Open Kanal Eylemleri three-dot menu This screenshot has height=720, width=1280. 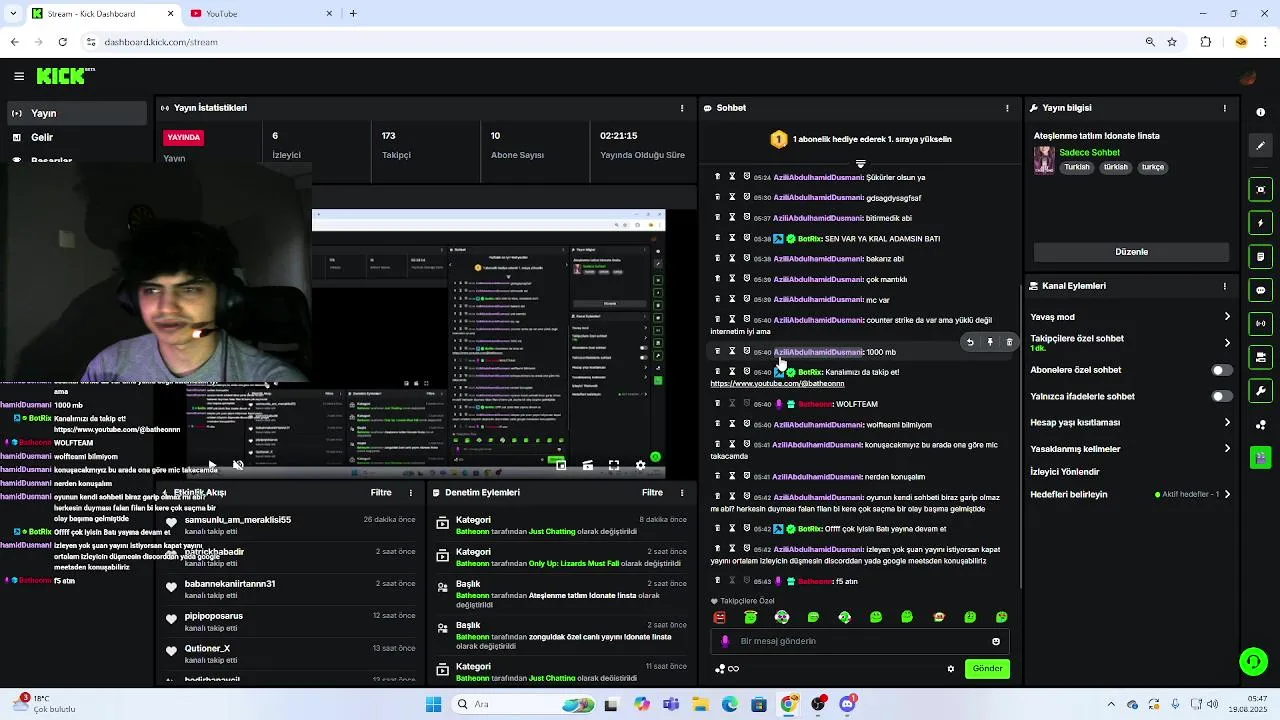[x=1224, y=286]
